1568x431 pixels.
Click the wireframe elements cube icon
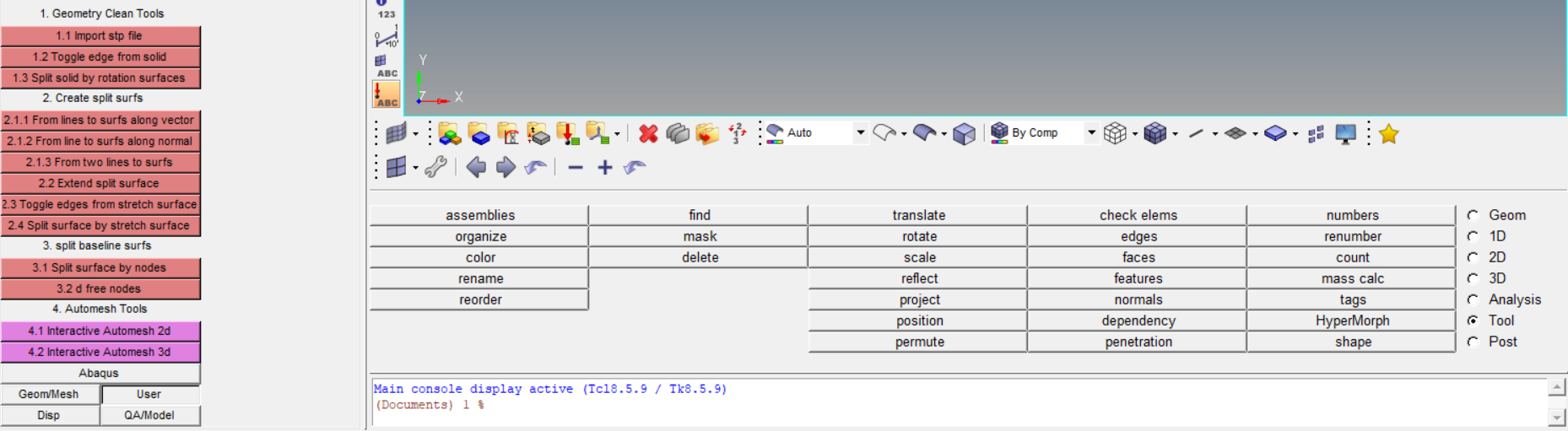(x=1115, y=133)
